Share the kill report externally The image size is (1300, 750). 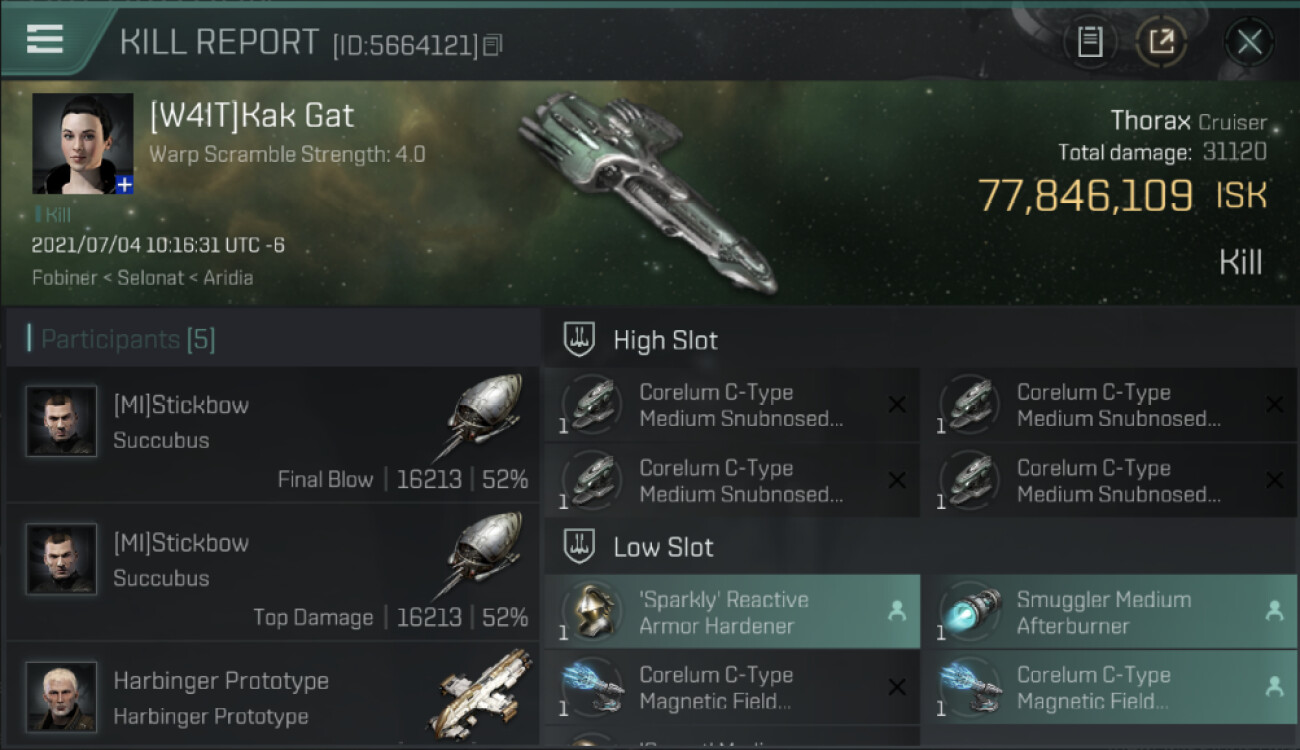point(1161,42)
